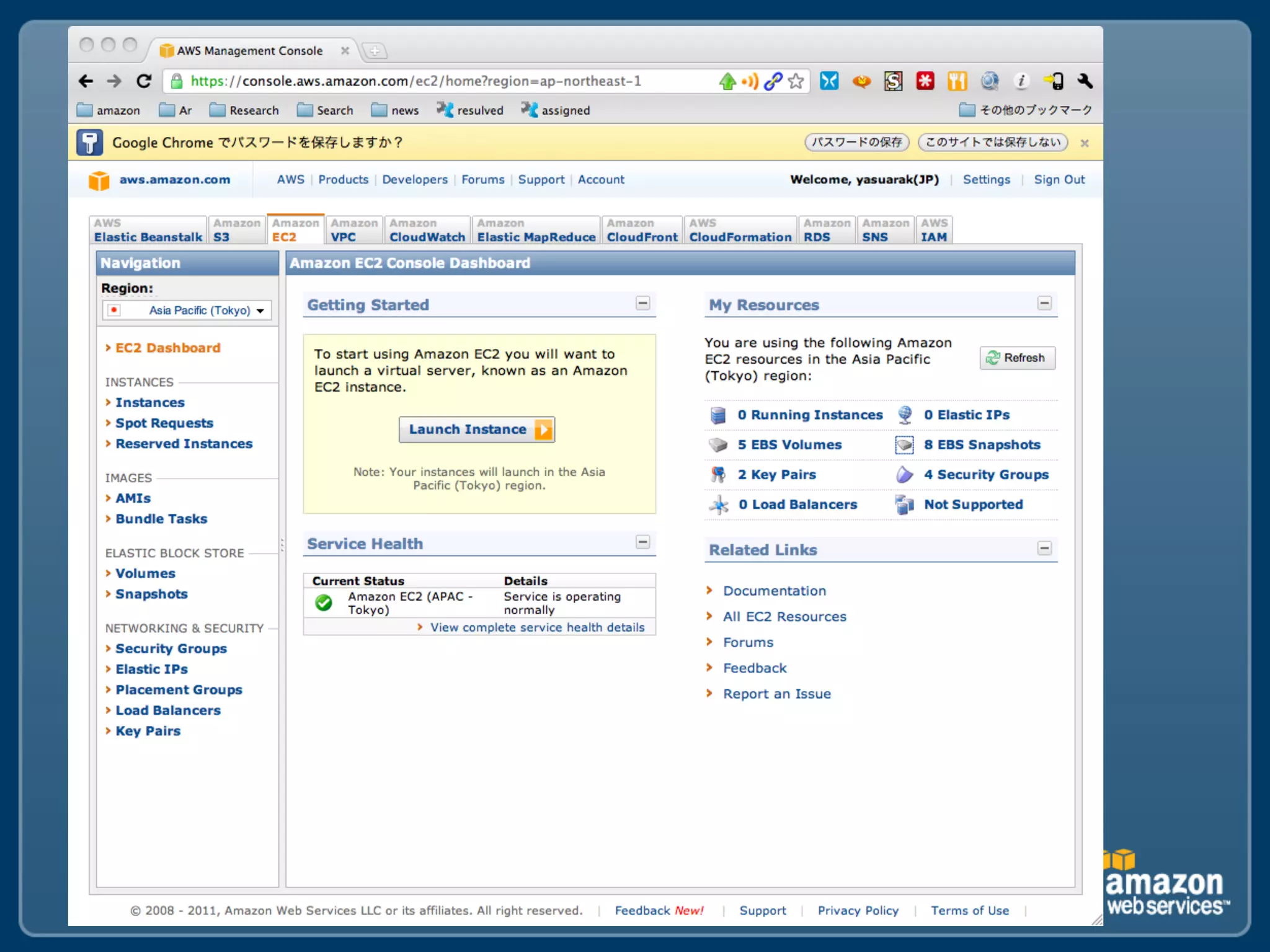Click the Key Pairs icon

pyautogui.click(x=717, y=475)
